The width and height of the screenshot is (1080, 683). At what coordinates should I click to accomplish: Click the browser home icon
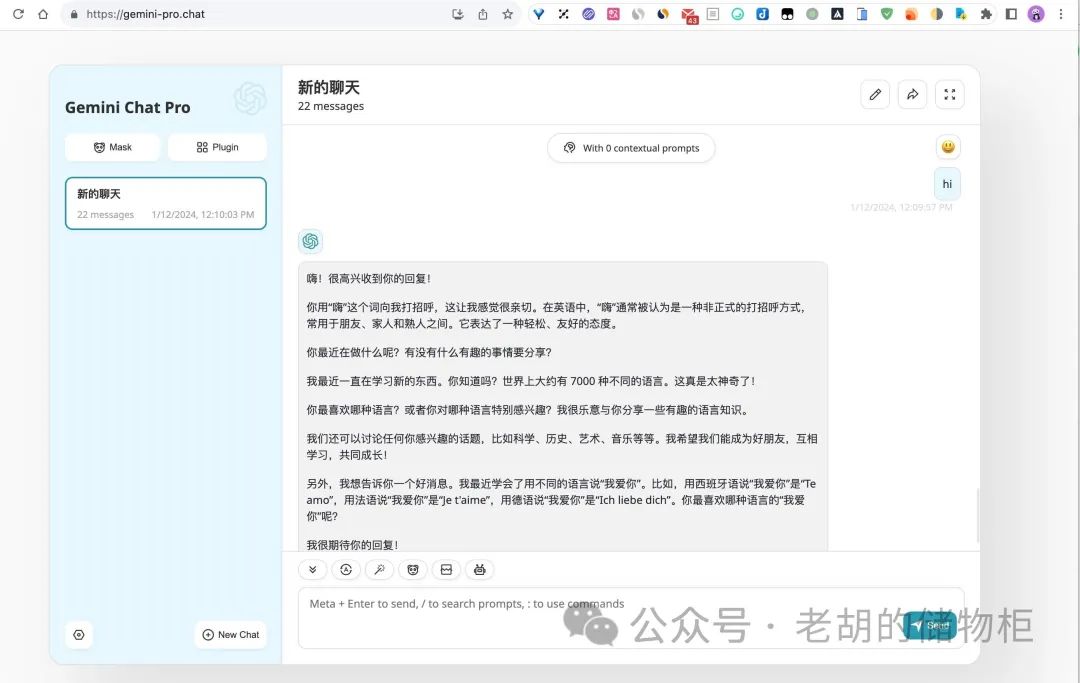pos(43,14)
